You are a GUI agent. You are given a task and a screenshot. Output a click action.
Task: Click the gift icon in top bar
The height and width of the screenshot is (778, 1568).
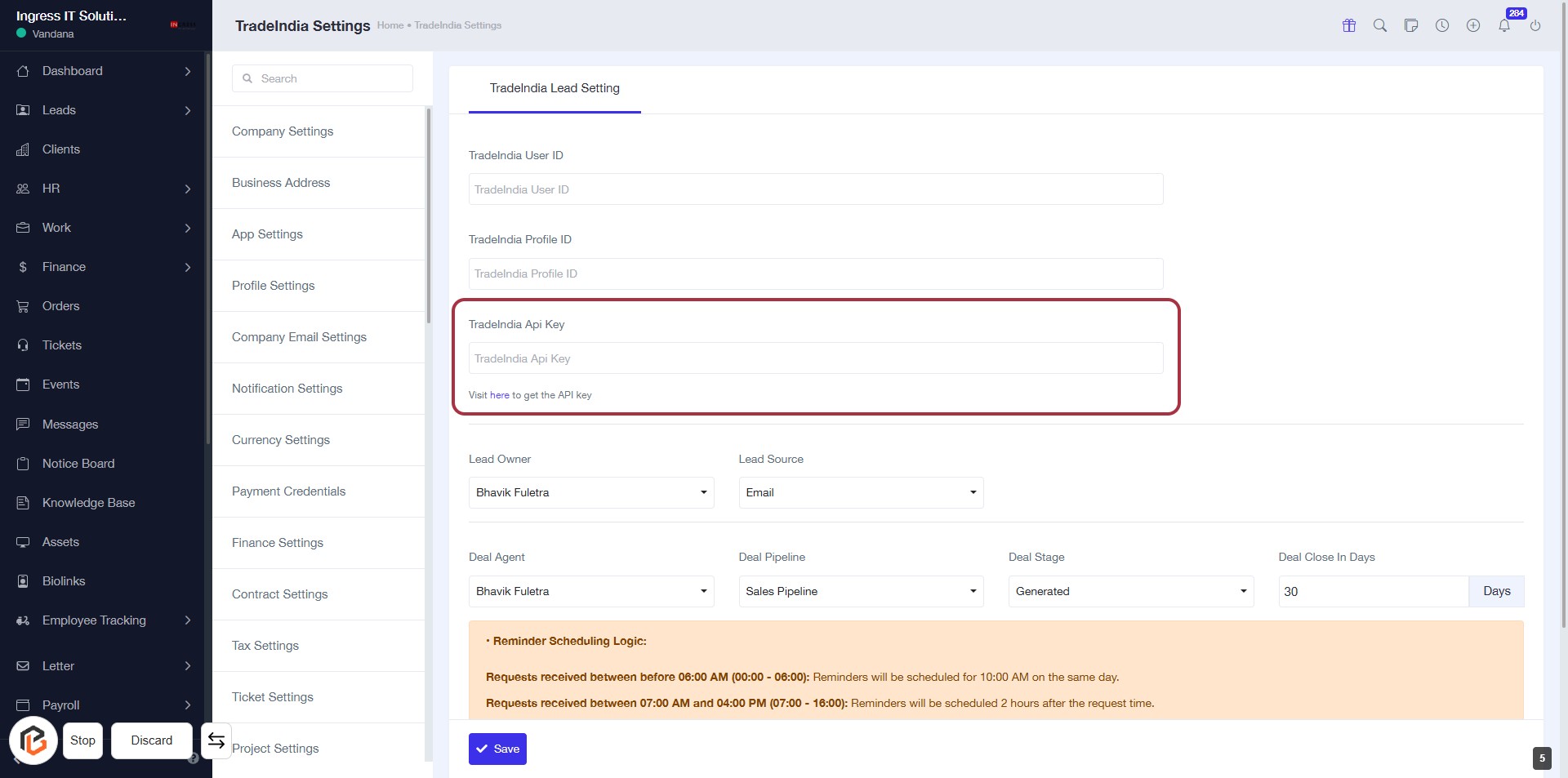point(1349,25)
